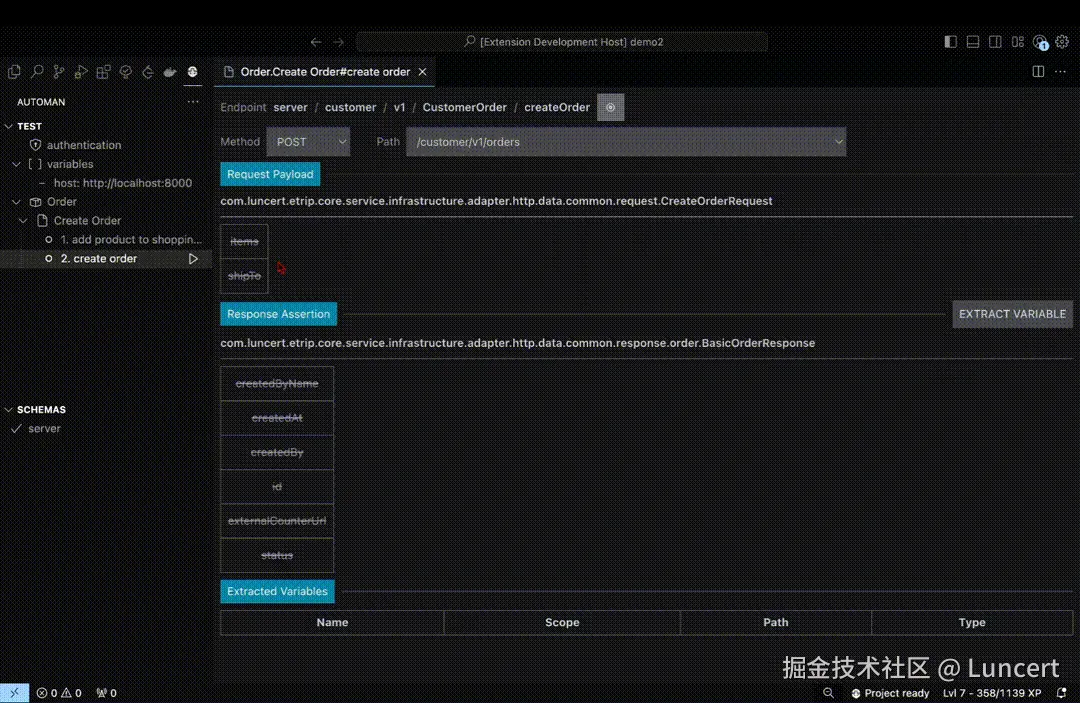The height and width of the screenshot is (703, 1080).
Task: Click the EXTRACT VARIABLE button
Action: pyautogui.click(x=1012, y=313)
